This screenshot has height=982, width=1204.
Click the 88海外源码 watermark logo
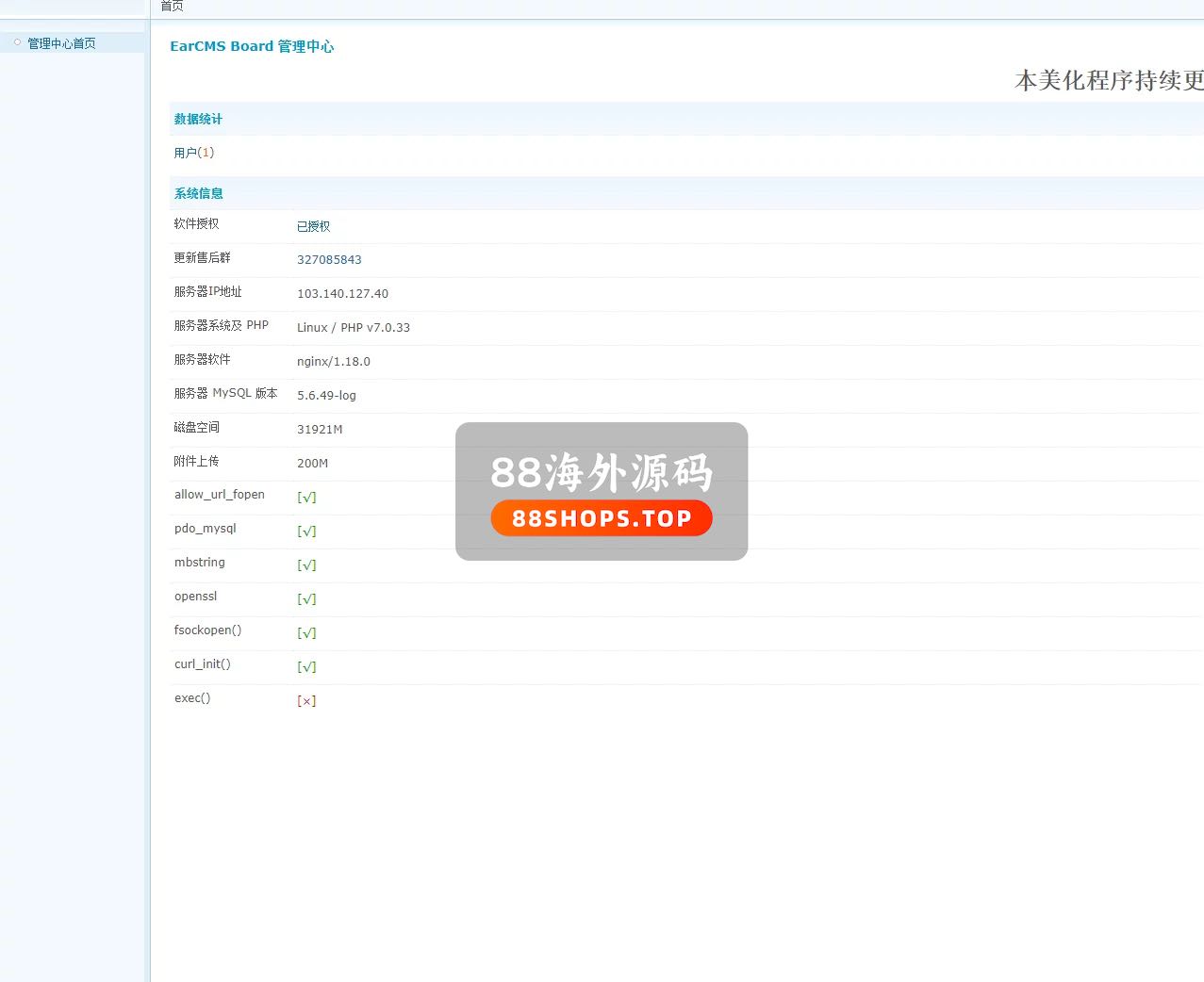click(602, 491)
